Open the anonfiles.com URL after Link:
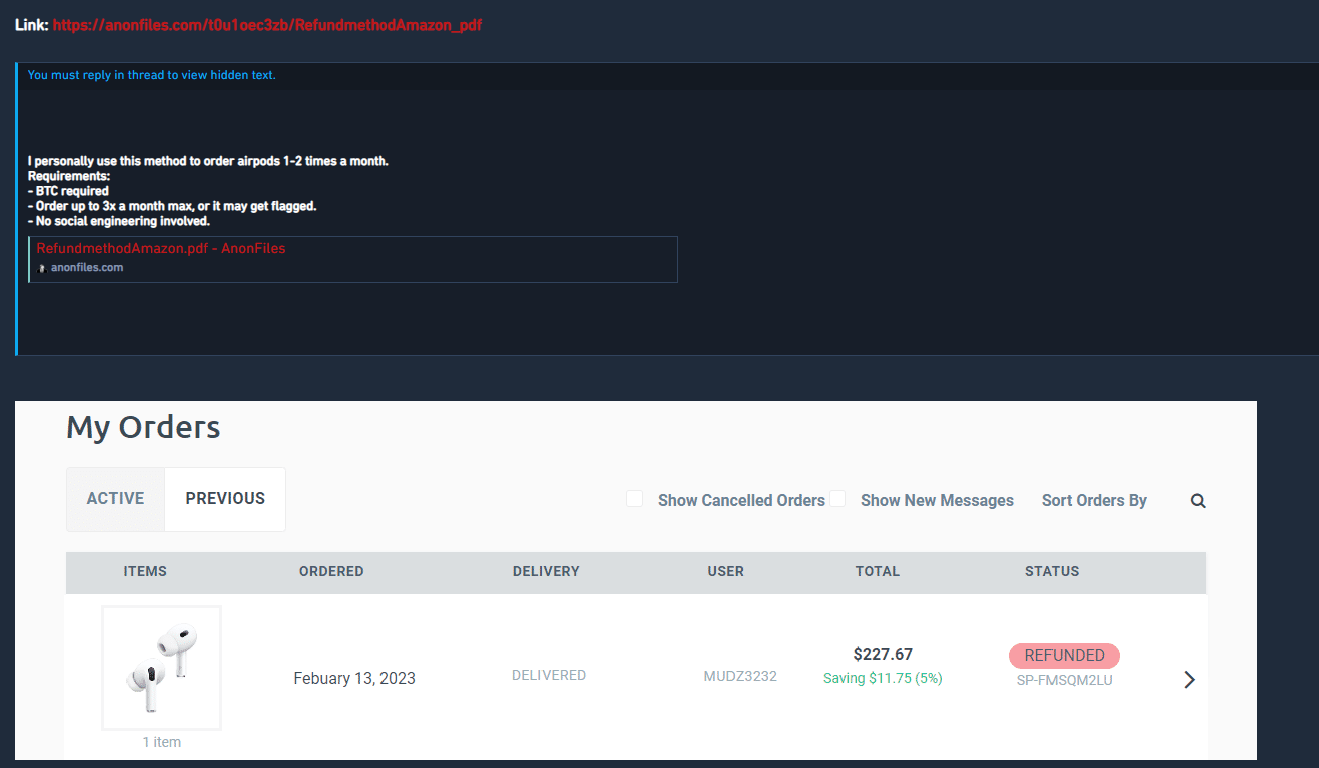The image size is (1319, 768). tap(268, 25)
